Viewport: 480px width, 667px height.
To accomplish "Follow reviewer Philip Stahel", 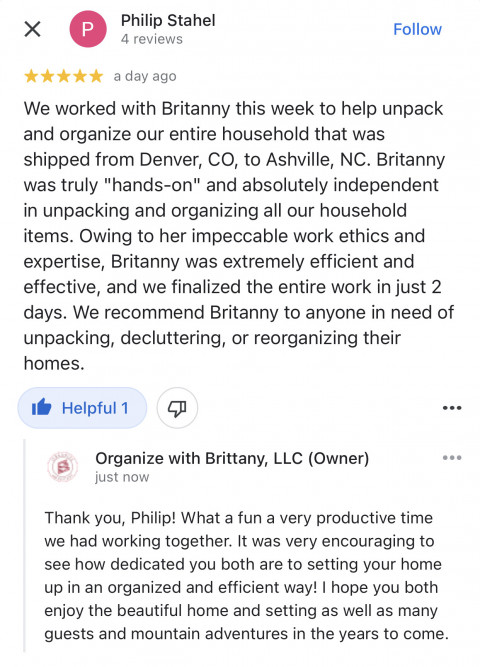I will point(417,29).
